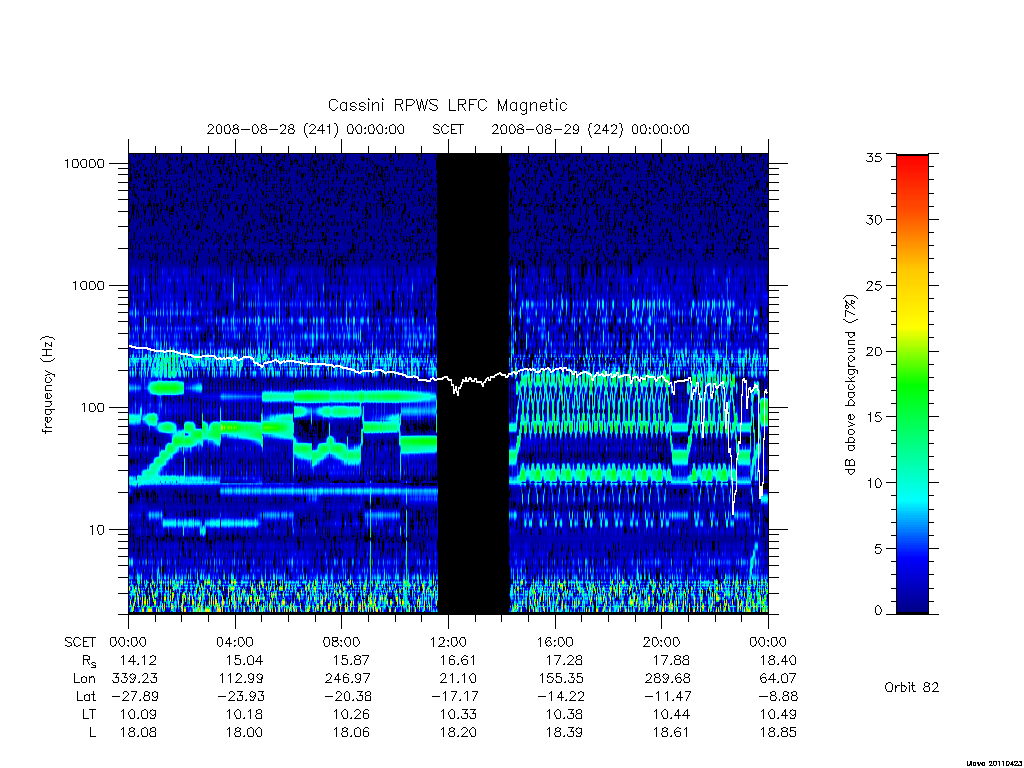
Task: Click the 'dB above background (7%)' label
Action: click(850, 385)
